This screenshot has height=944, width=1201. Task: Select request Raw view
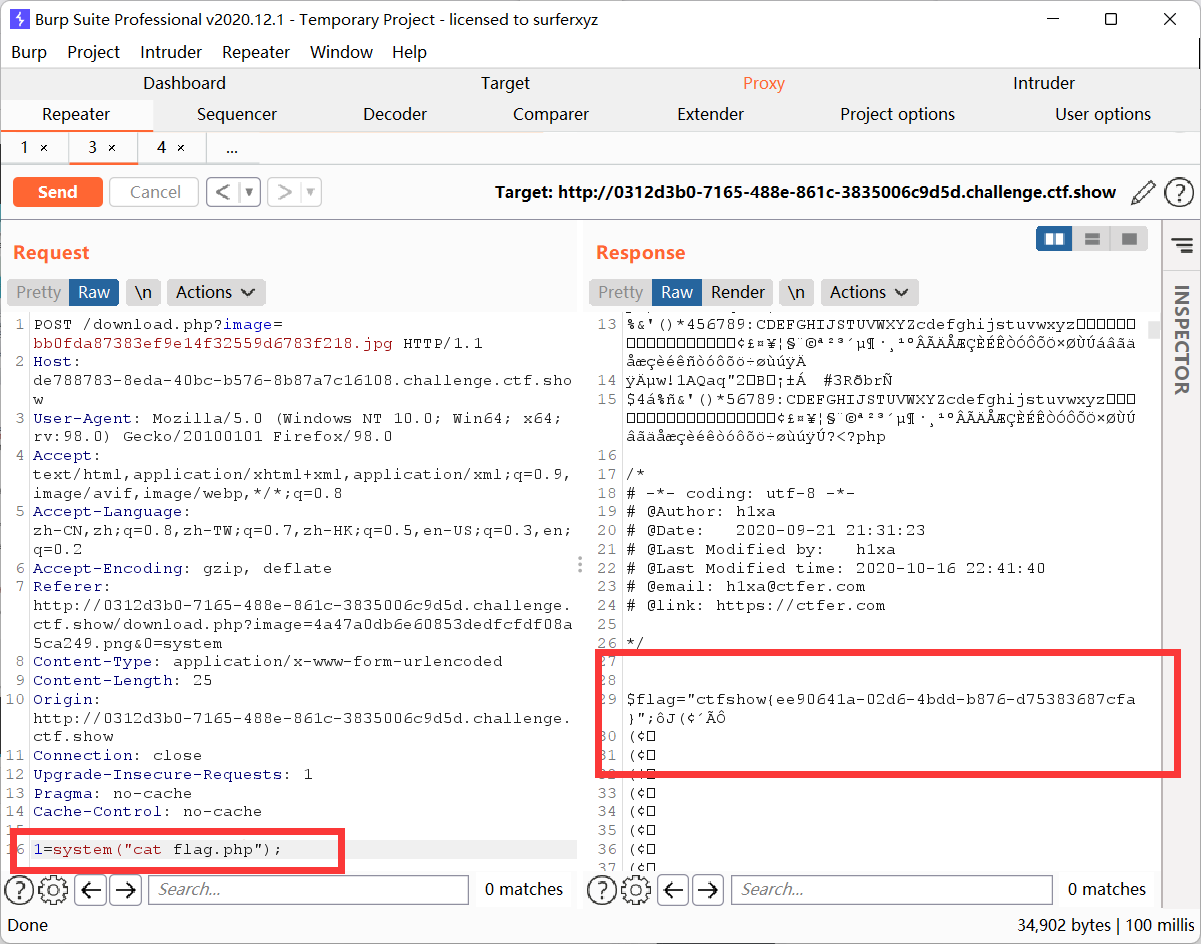pos(94,292)
